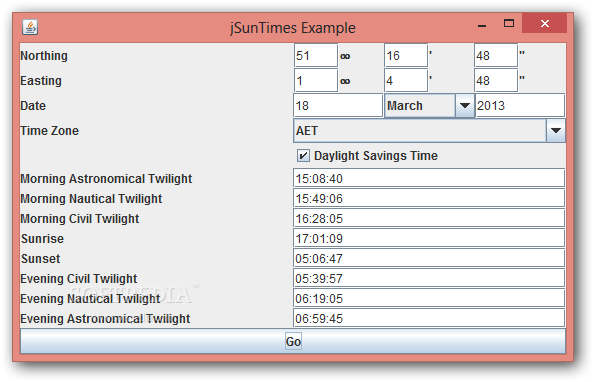Click the Go button

click(x=293, y=341)
